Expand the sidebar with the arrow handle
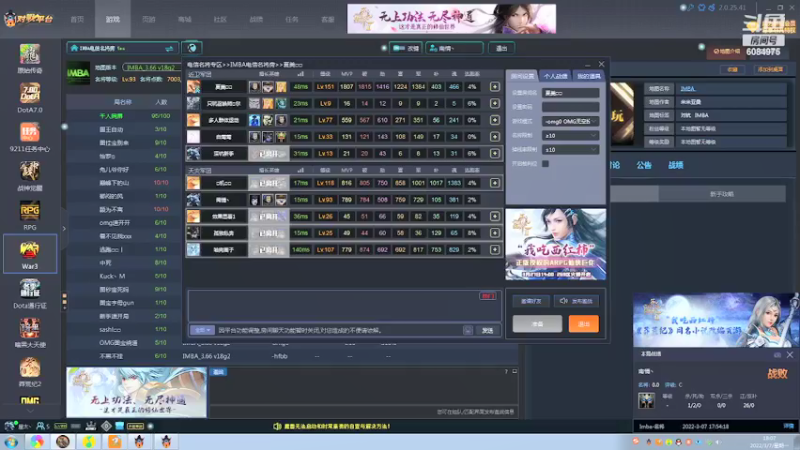Image resolution: width=800 pixels, height=450 pixels. click(x=64, y=229)
